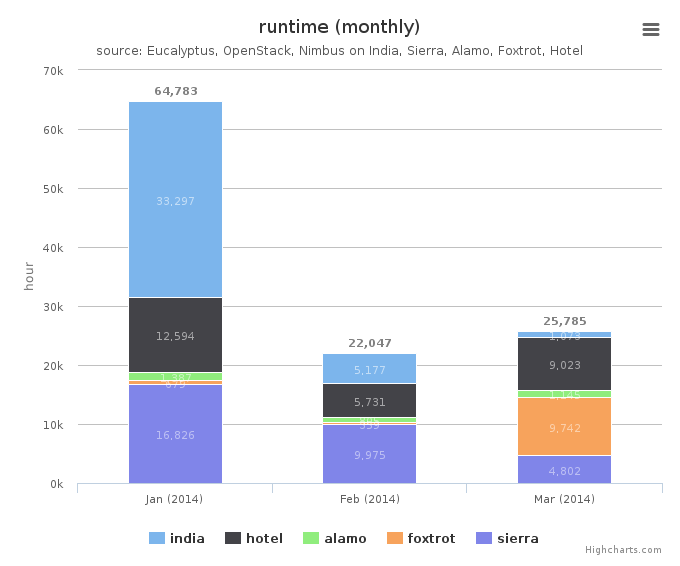This screenshot has width=680, height=566.
Task: Select the Mar alamo green bar segment
Action: pos(565,394)
